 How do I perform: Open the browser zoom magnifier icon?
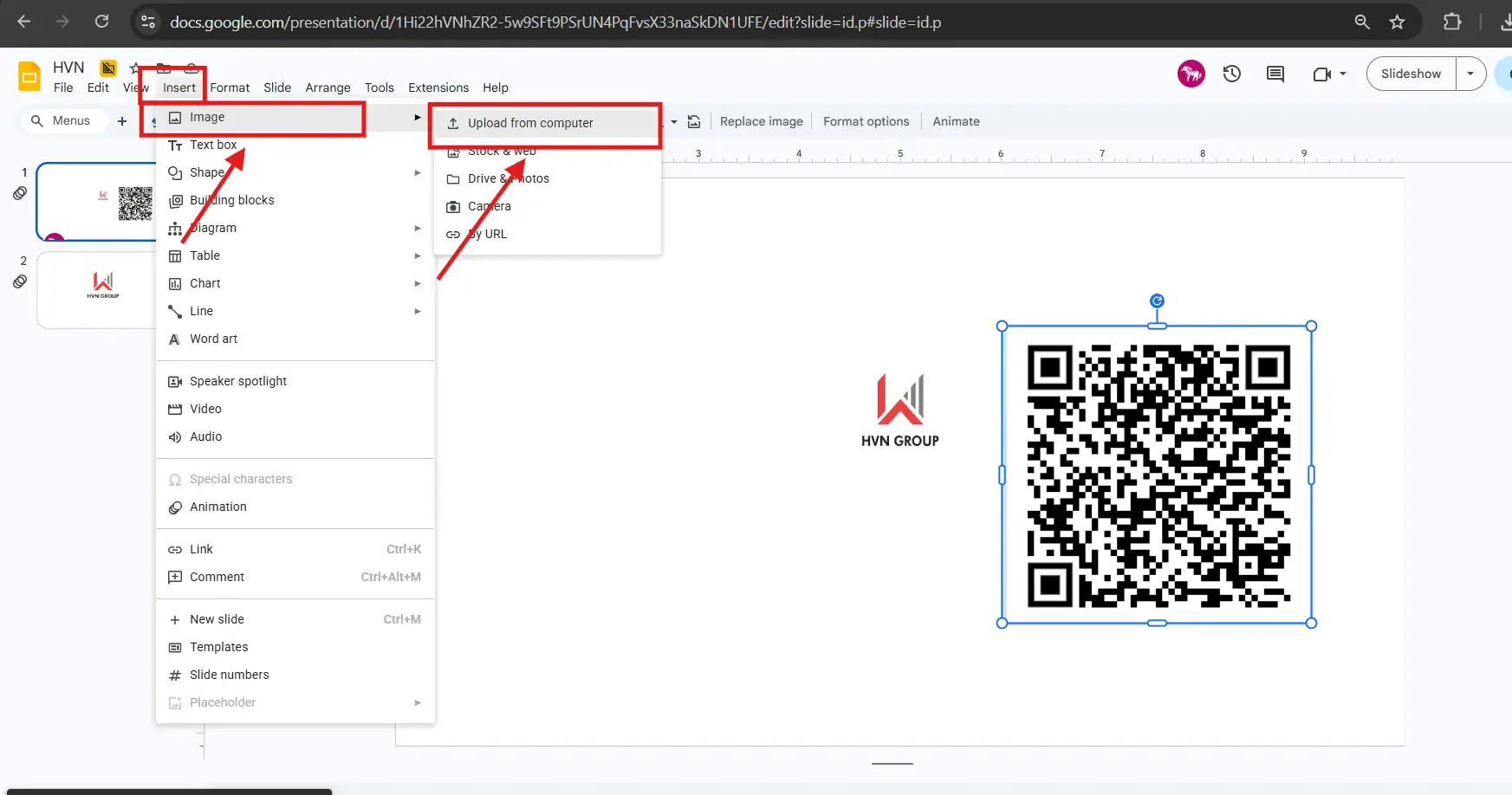tap(1362, 22)
